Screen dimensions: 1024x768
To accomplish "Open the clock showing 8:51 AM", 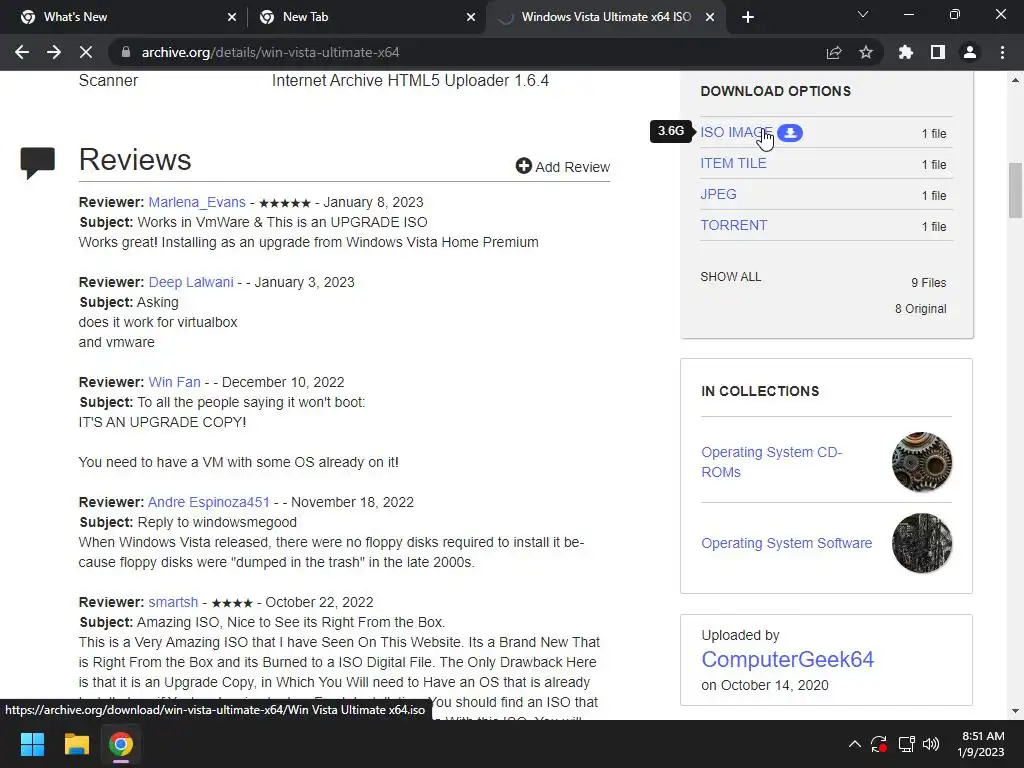I will coord(980,744).
